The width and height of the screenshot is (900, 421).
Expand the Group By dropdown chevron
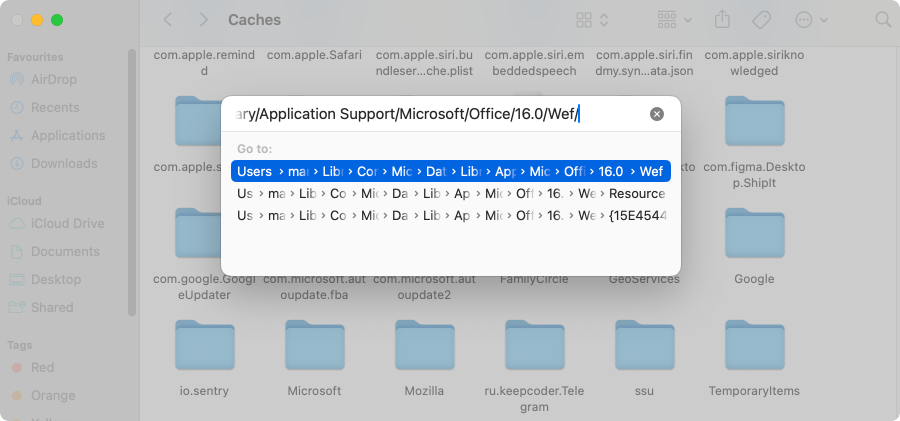688,20
